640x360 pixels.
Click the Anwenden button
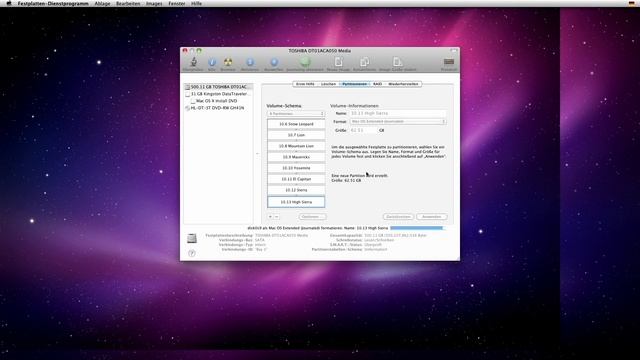(432, 217)
